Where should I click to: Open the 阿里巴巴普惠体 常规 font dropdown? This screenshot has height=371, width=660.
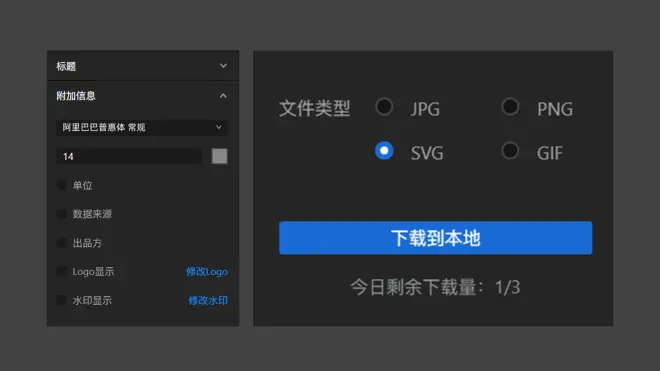142,127
